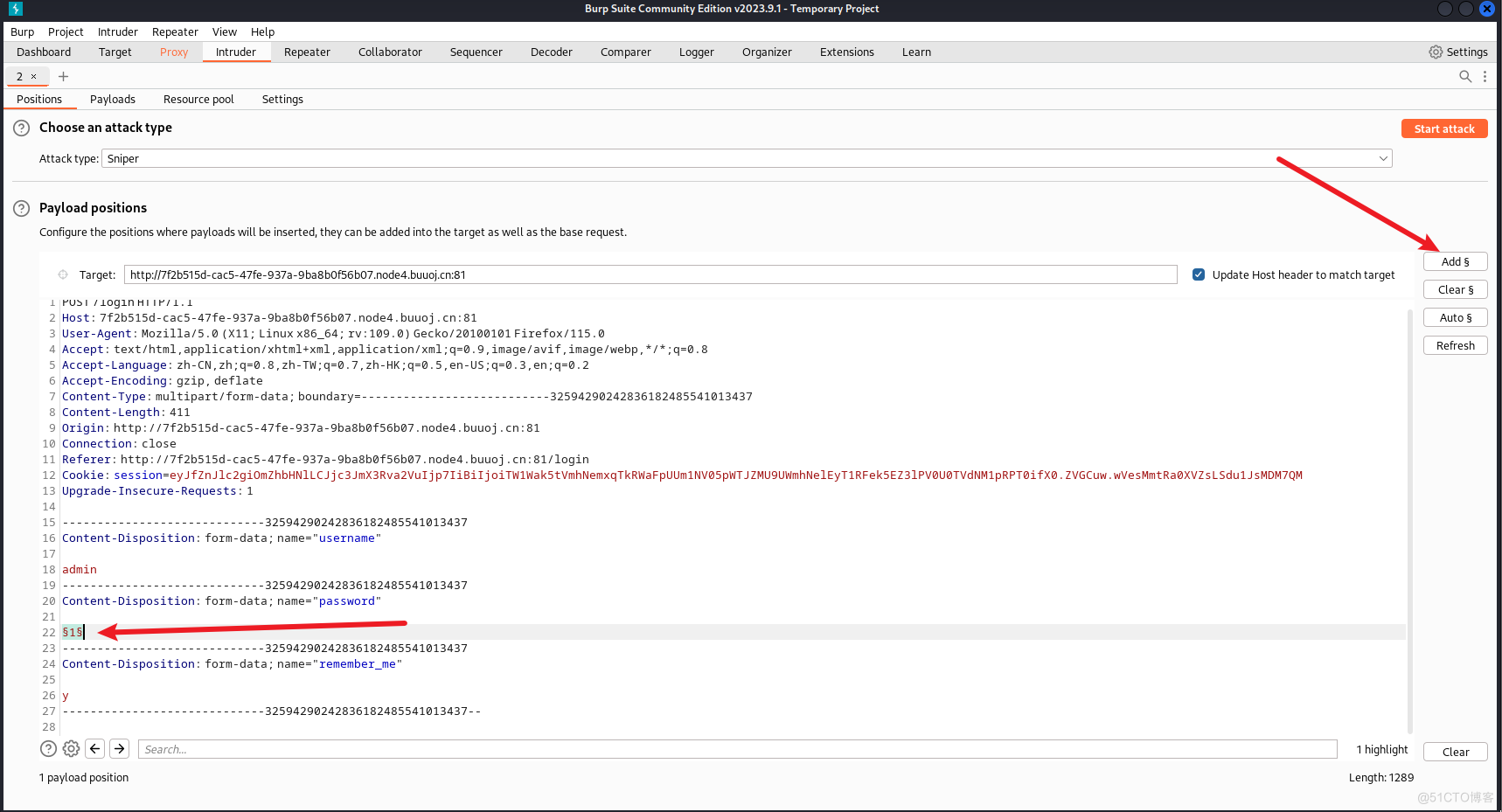Open help for Payload positions section
Screen dimensions: 1502x812
pos(22,208)
